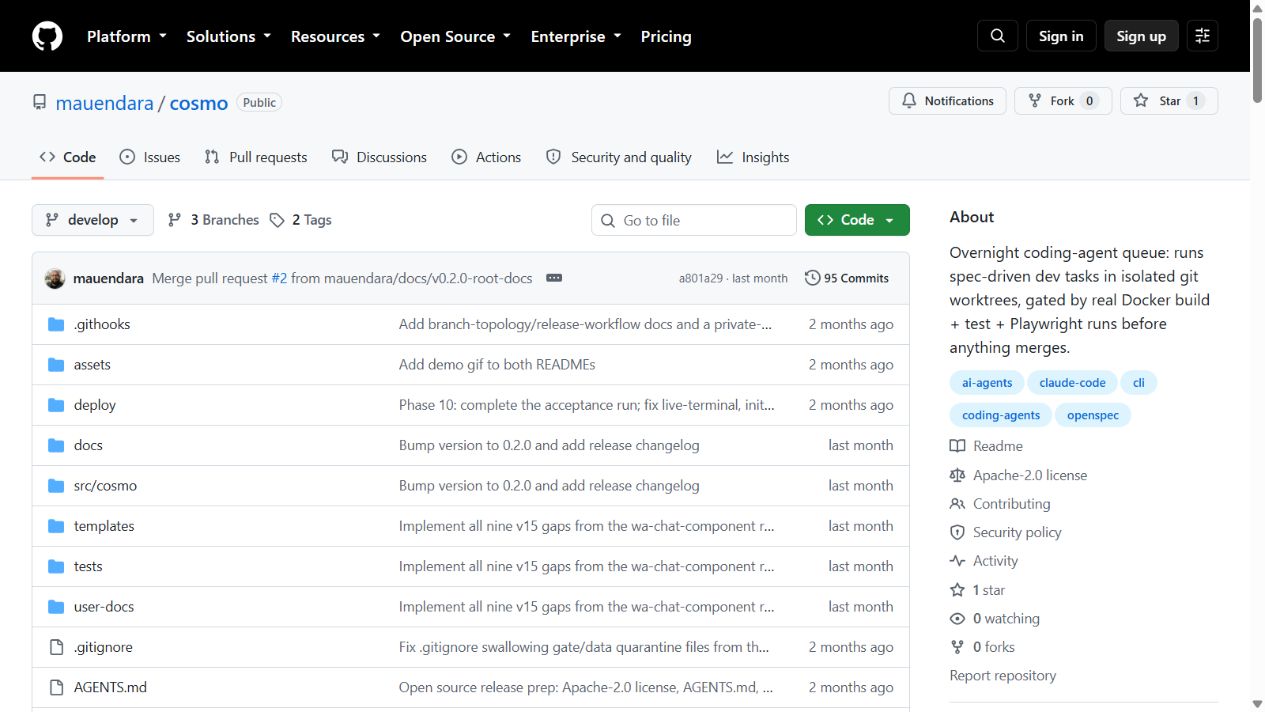Image resolution: width=1265 pixels, height=712 pixels.
Task: Switch to the Pull requests tab
Action: point(256,157)
